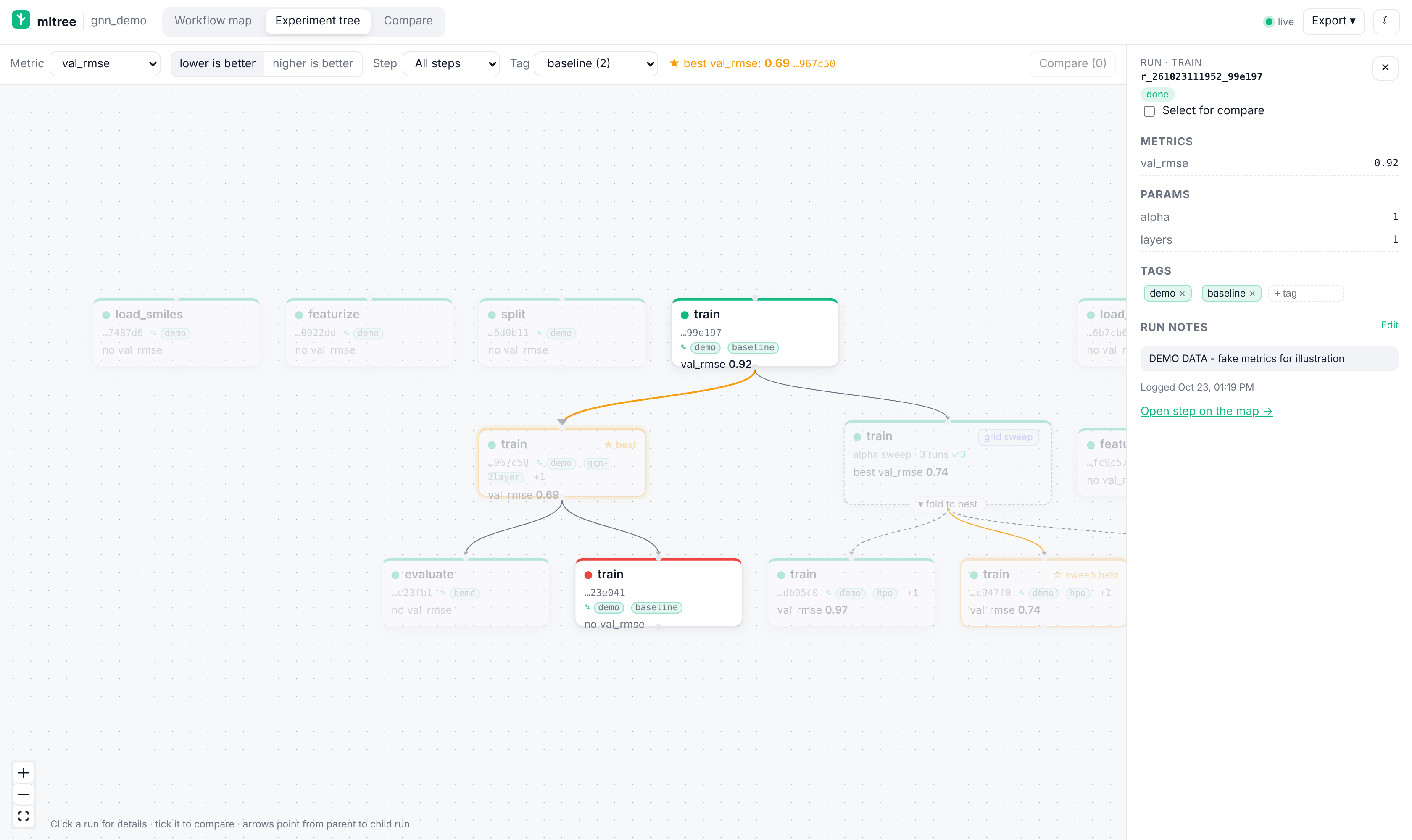
Task: Switch to Experiment tree tab
Action: [x=318, y=21]
